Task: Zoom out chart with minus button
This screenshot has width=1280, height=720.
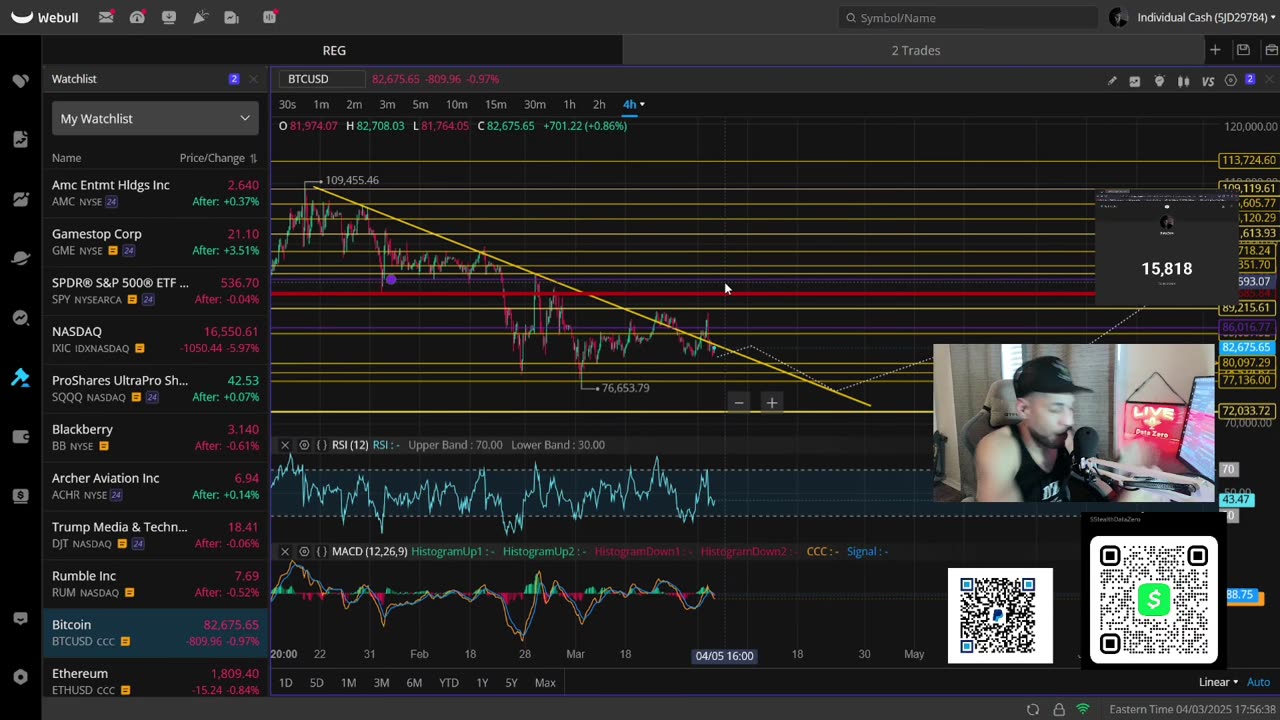Action: coord(739,402)
